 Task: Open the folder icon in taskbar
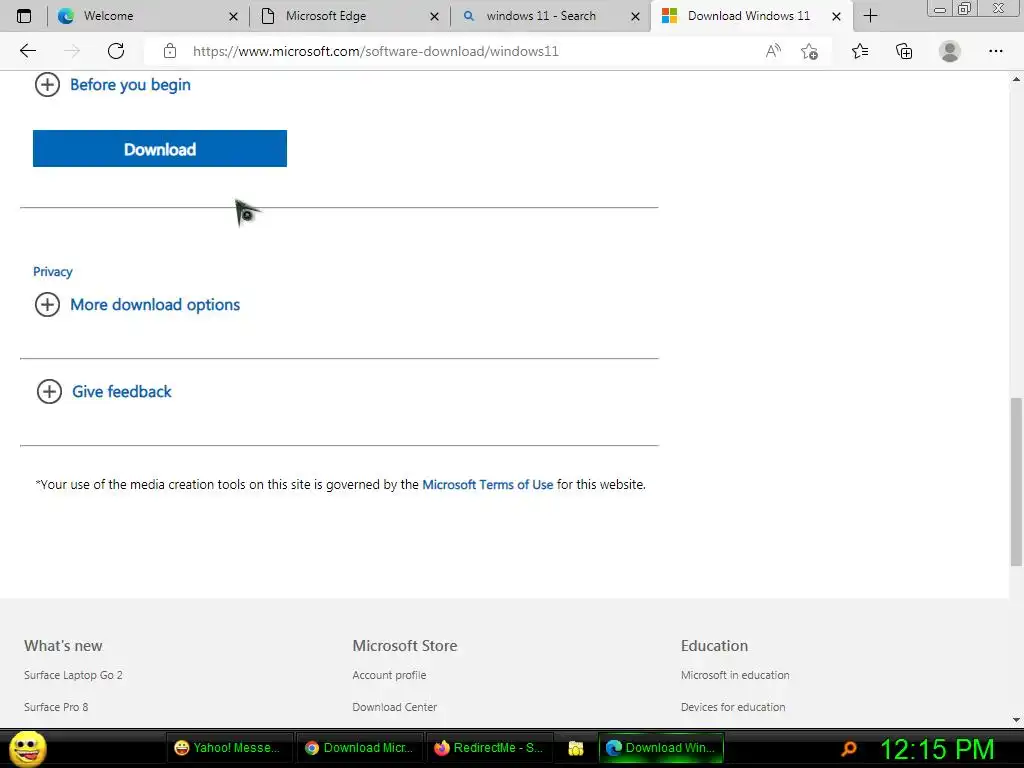point(576,748)
